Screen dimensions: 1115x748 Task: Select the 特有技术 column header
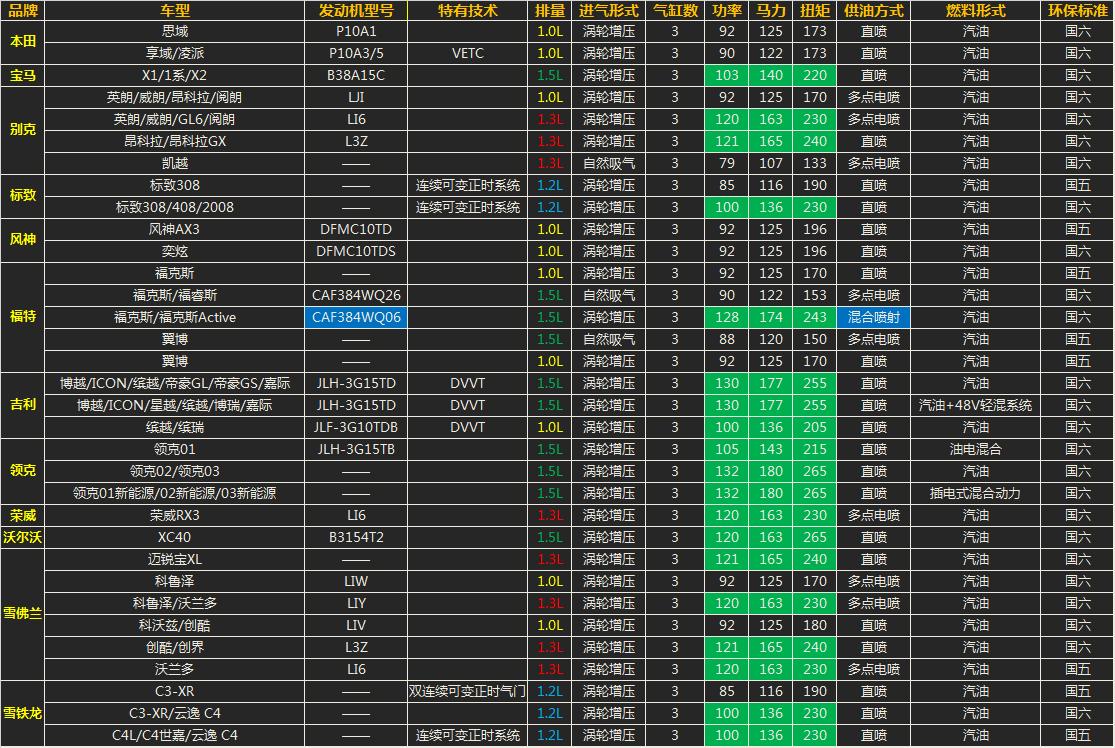tap(467, 11)
